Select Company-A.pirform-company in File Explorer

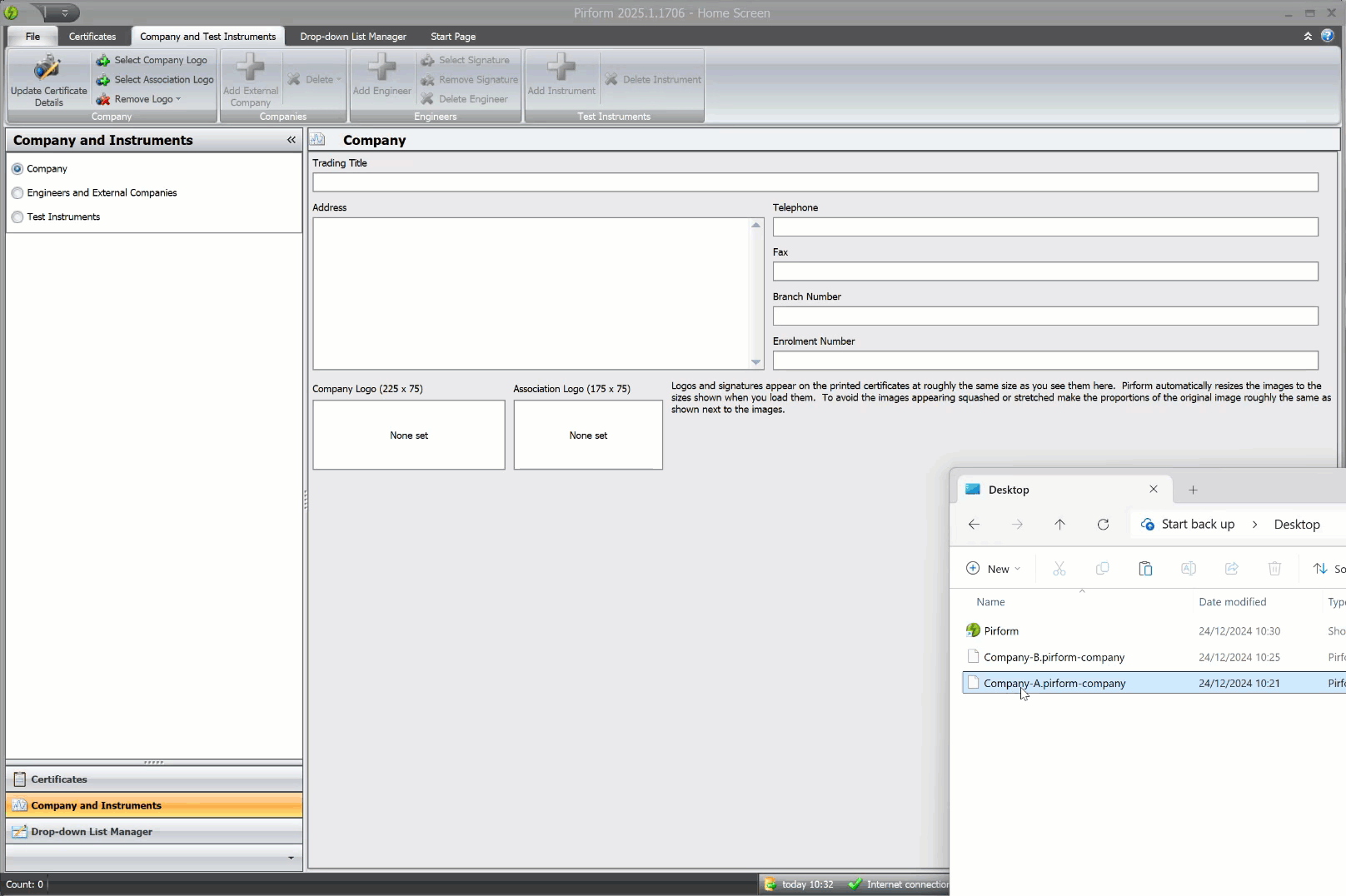click(x=1054, y=683)
